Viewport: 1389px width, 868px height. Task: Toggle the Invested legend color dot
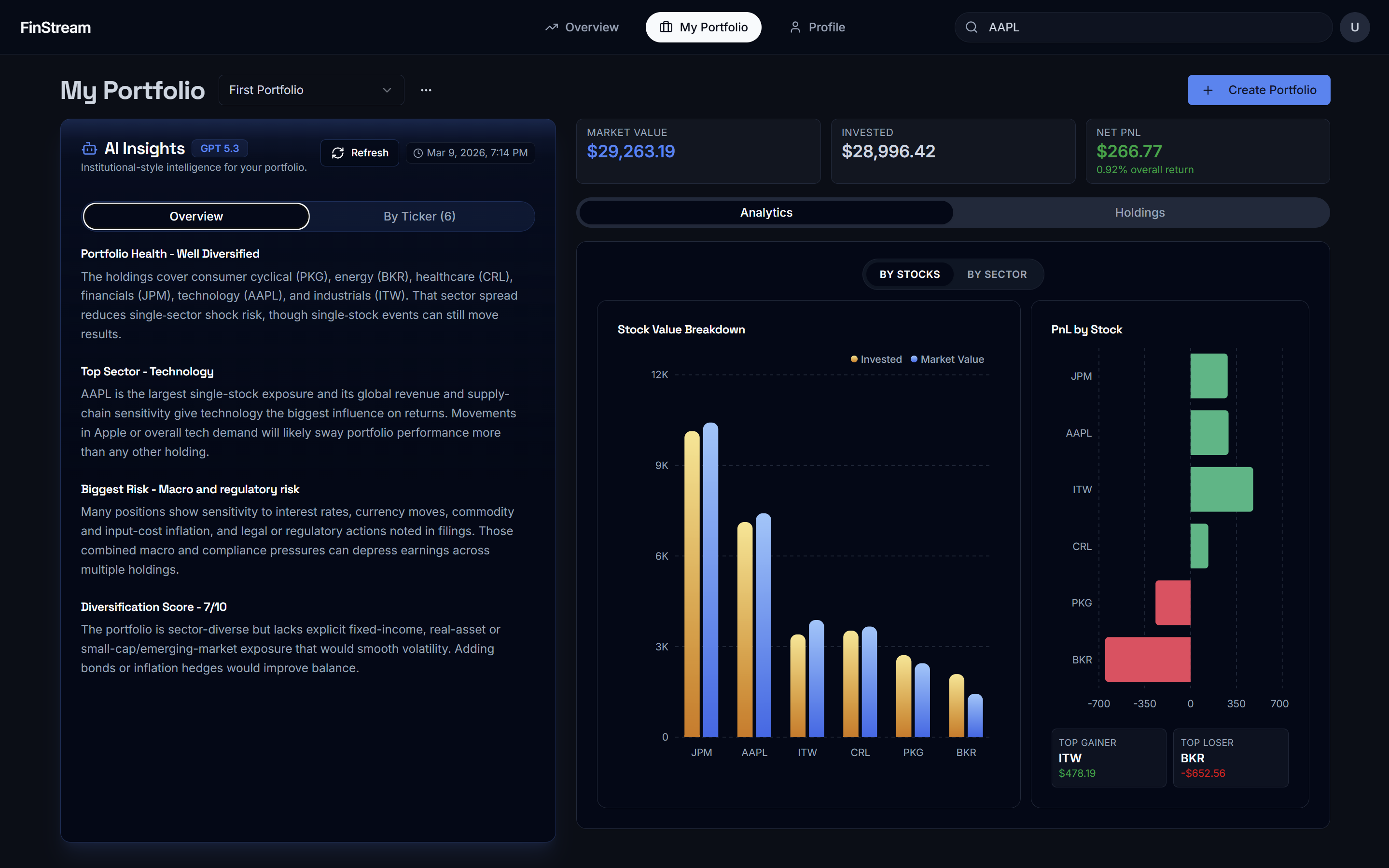(854, 359)
